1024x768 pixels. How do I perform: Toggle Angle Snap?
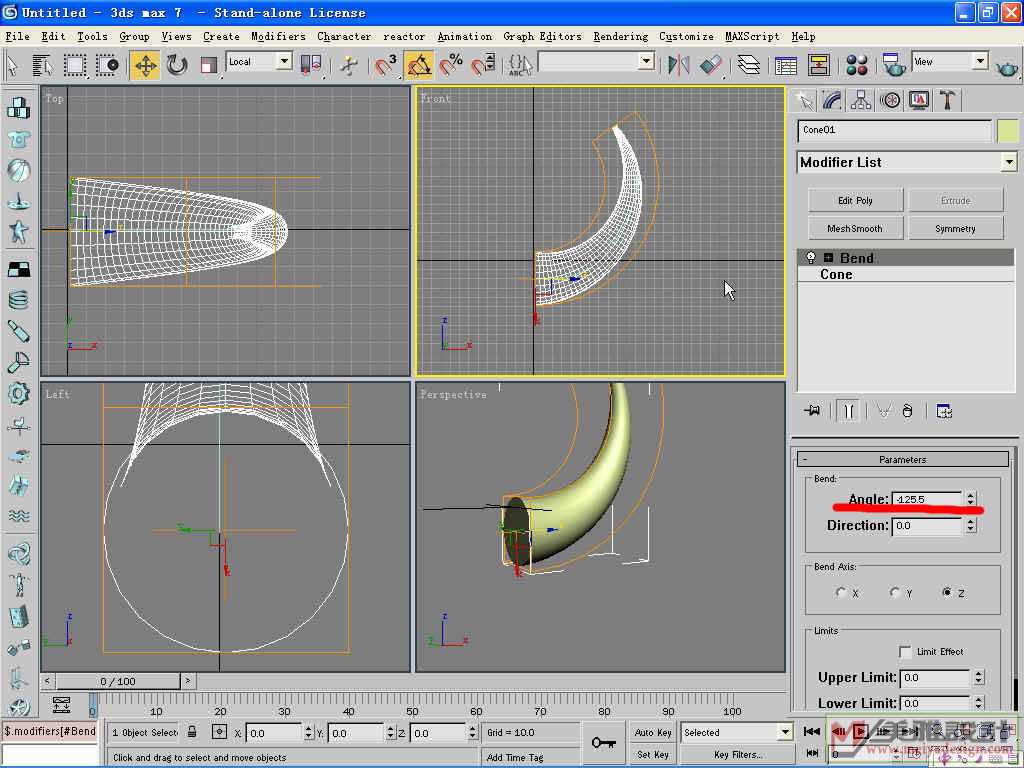click(419, 65)
